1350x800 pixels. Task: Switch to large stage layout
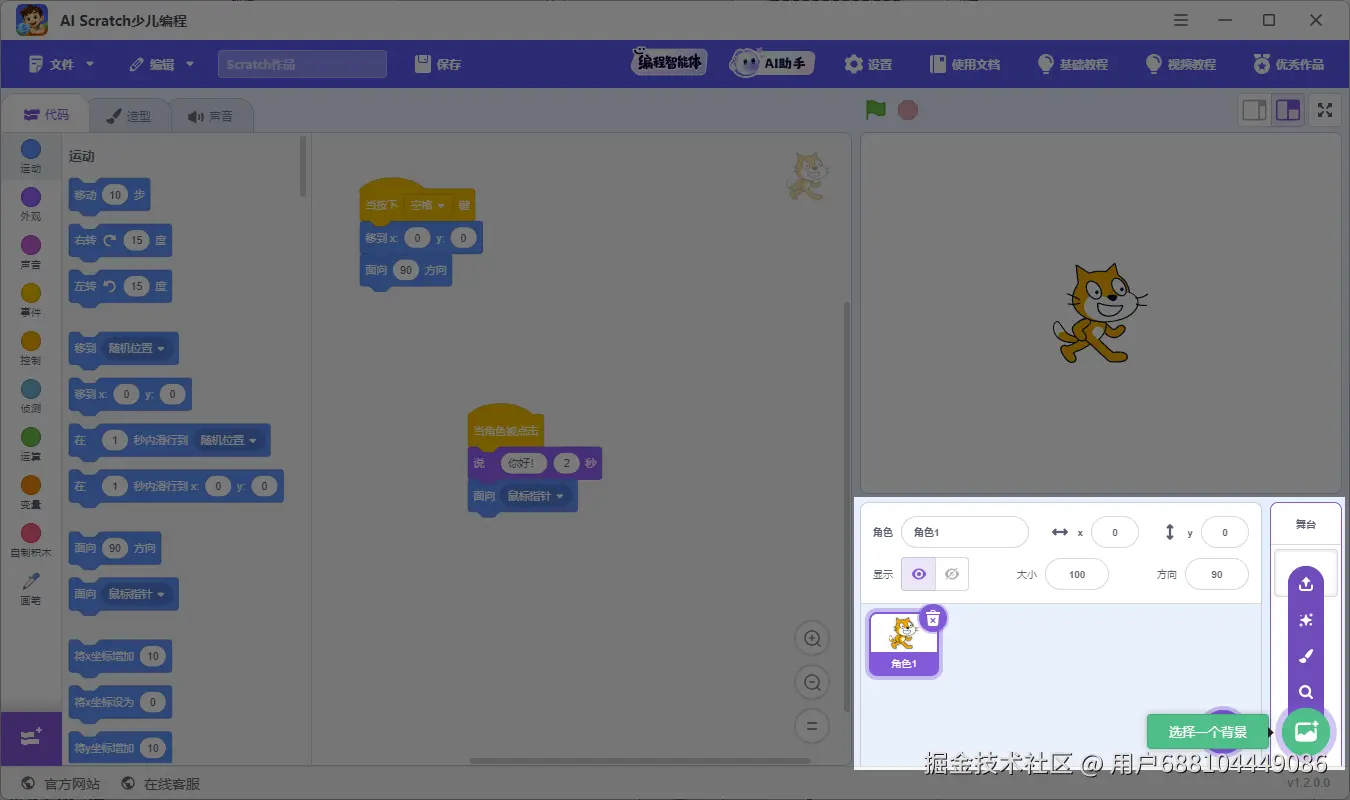(x=1288, y=110)
